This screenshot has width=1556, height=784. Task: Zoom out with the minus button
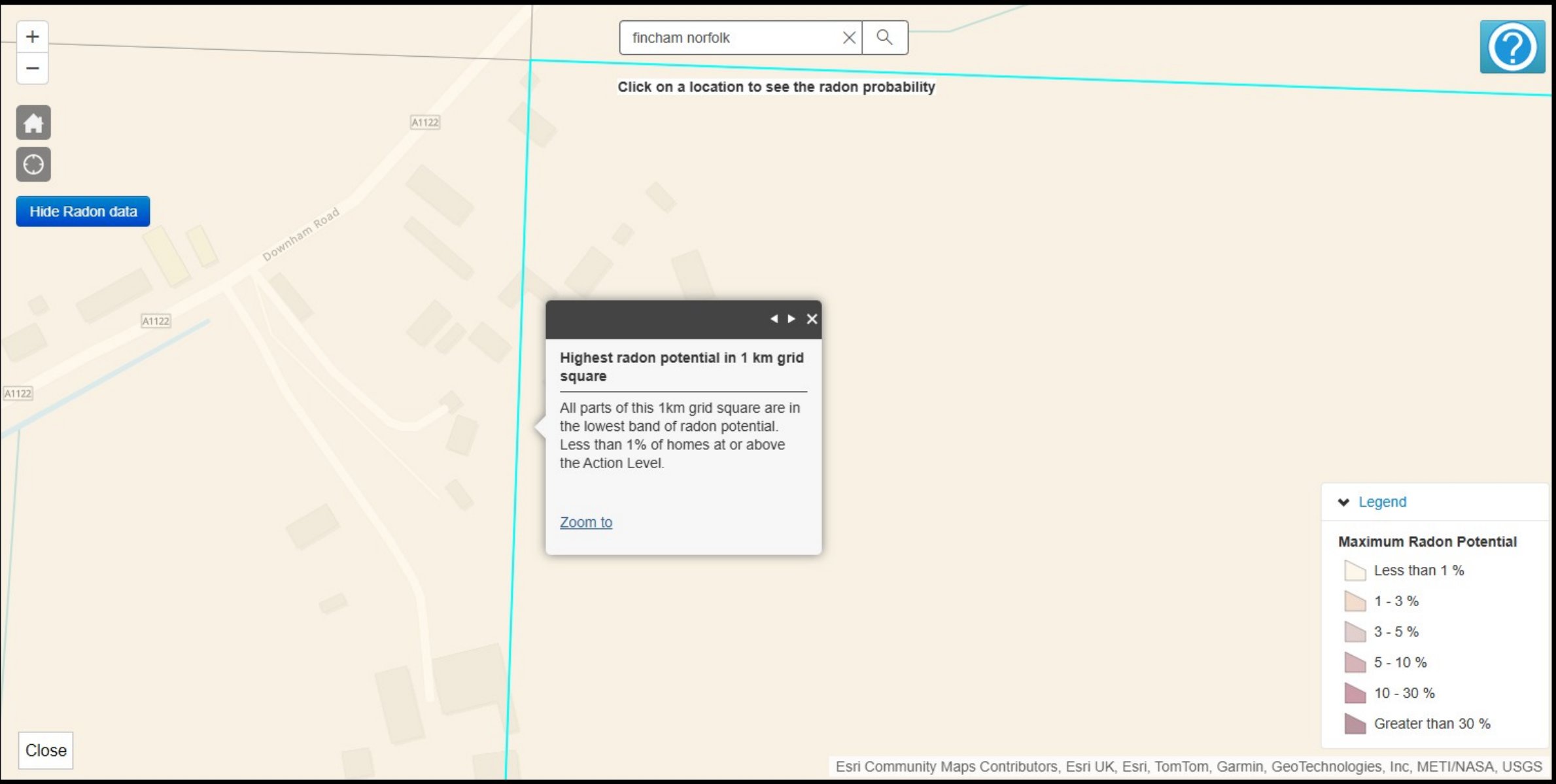[x=32, y=68]
